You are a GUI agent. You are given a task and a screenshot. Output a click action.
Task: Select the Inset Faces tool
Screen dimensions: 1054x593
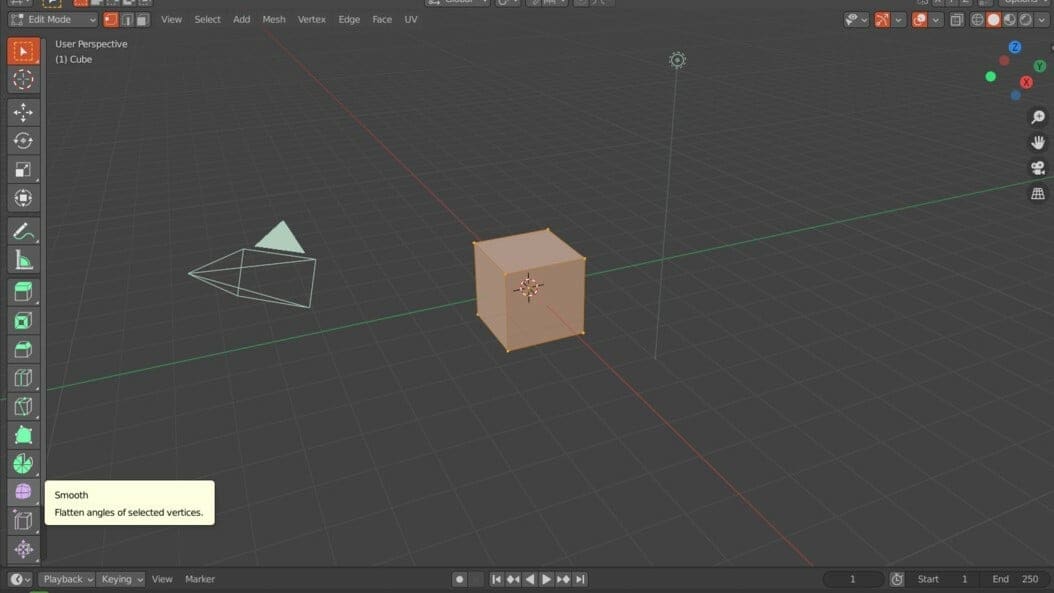click(23, 321)
